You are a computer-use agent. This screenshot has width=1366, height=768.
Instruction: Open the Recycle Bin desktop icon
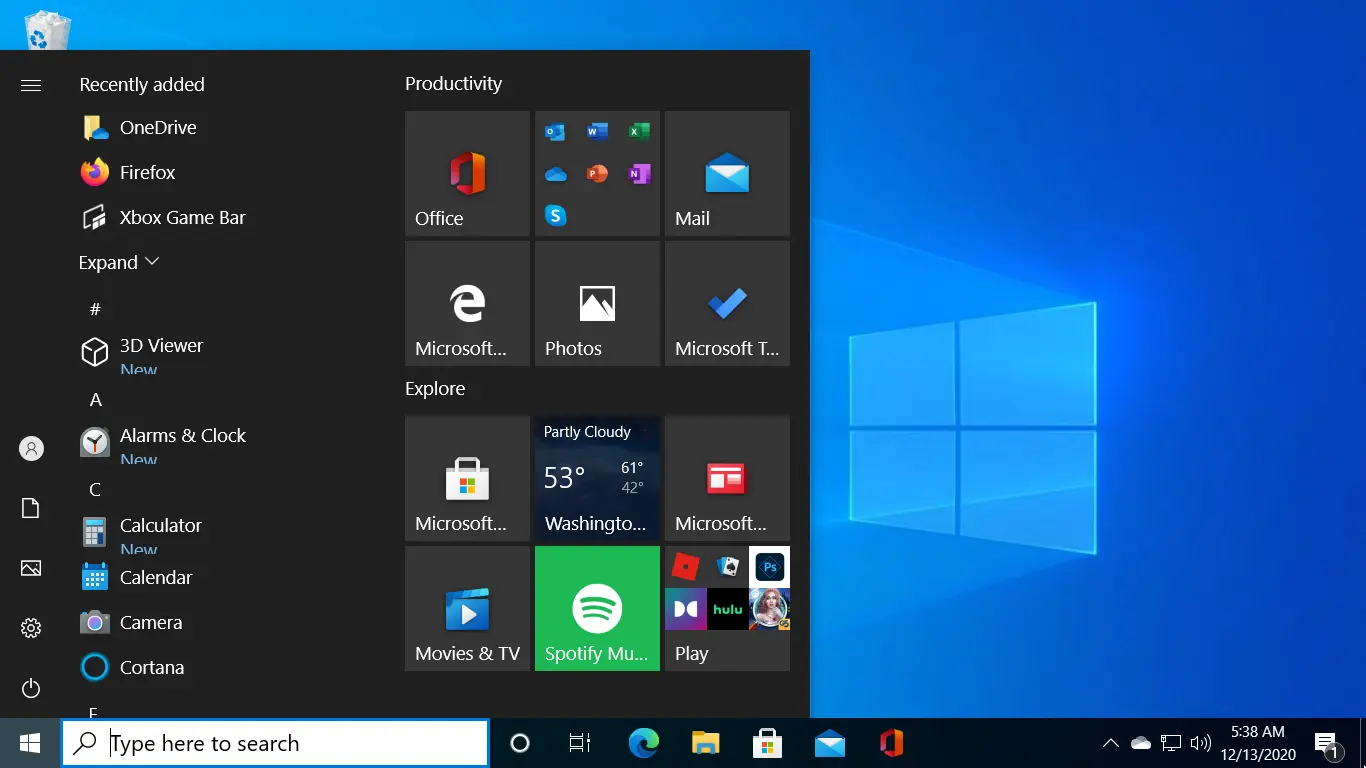pyautogui.click(x=48, y=30)
